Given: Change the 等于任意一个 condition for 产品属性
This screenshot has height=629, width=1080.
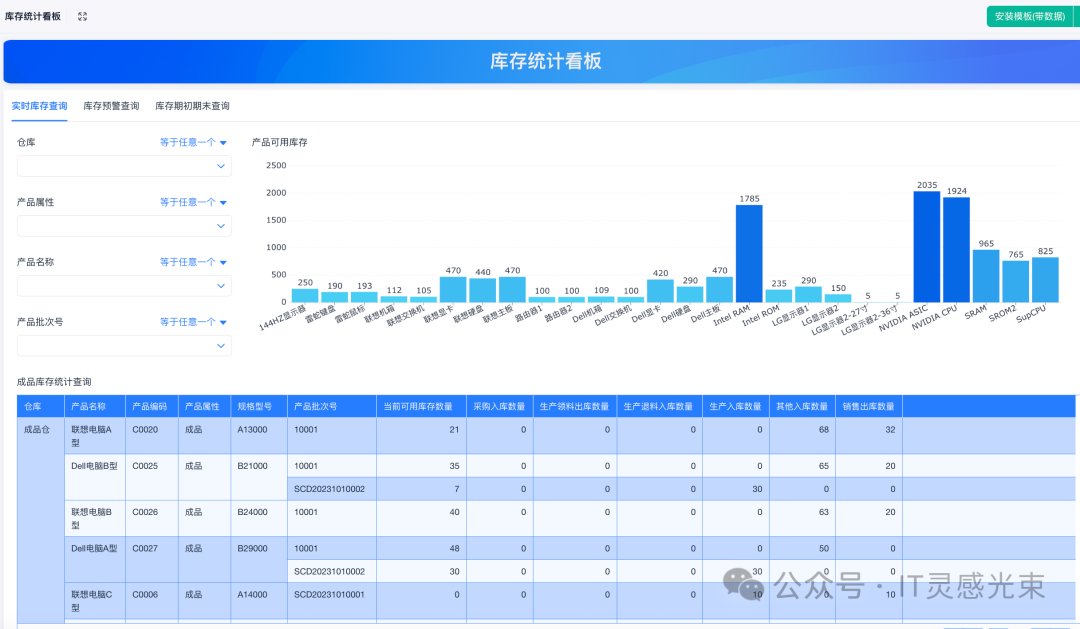Looking at the screenshot, I should (x=193, y=202).
